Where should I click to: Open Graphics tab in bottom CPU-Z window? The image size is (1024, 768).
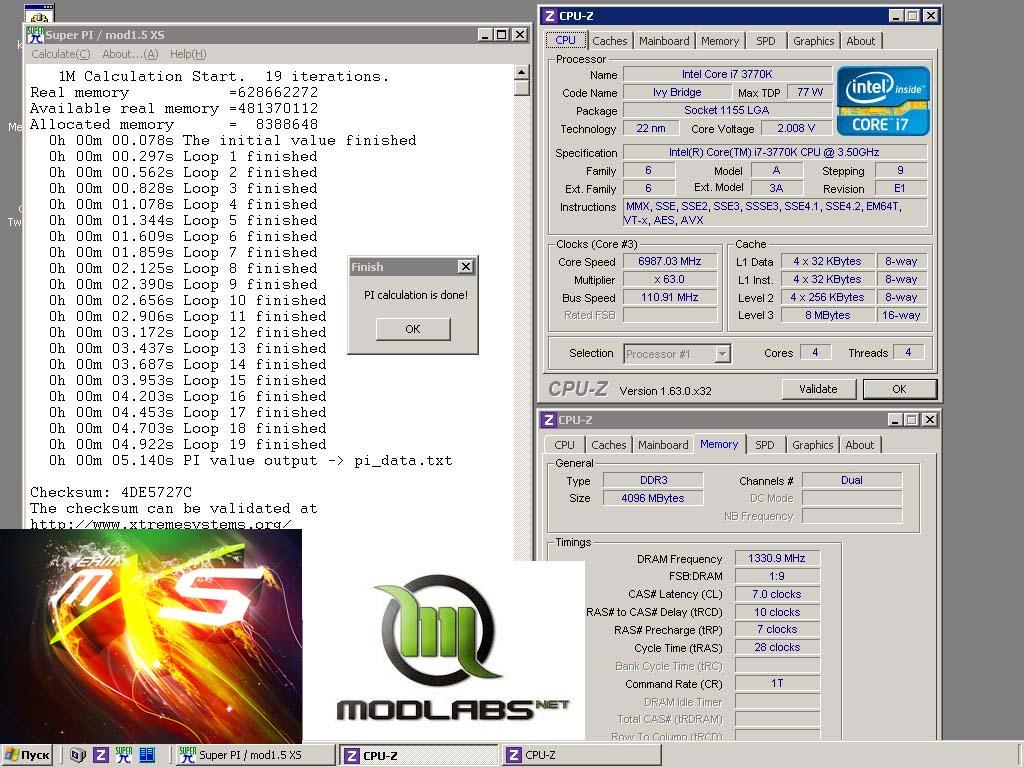(812, 445)
